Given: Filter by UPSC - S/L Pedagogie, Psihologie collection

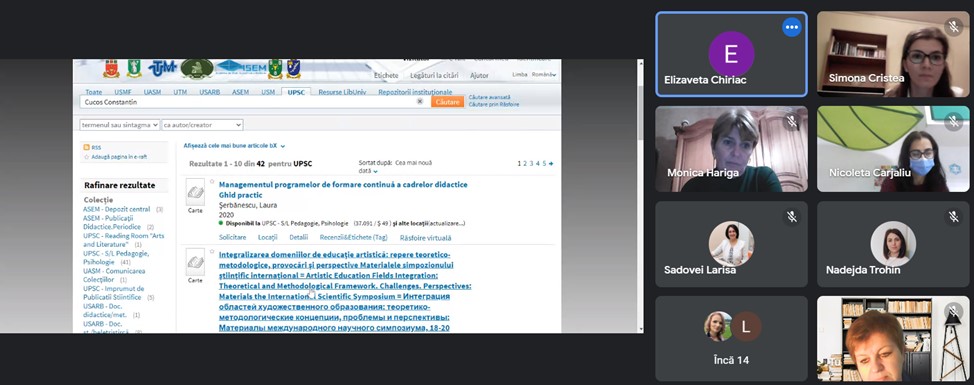Looking at the screenshot, I should click(x=116, y=258).
